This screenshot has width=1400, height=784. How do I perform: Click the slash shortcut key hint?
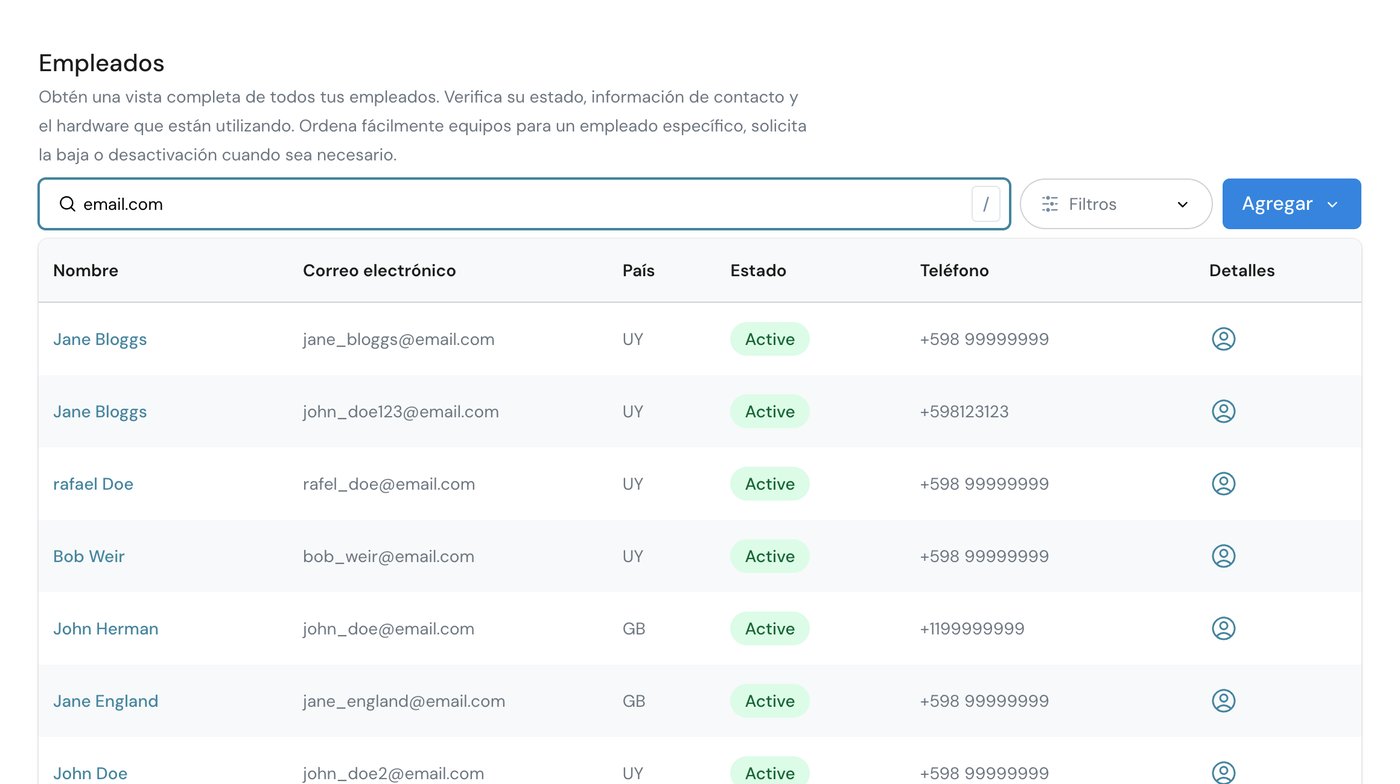point(986,204)
